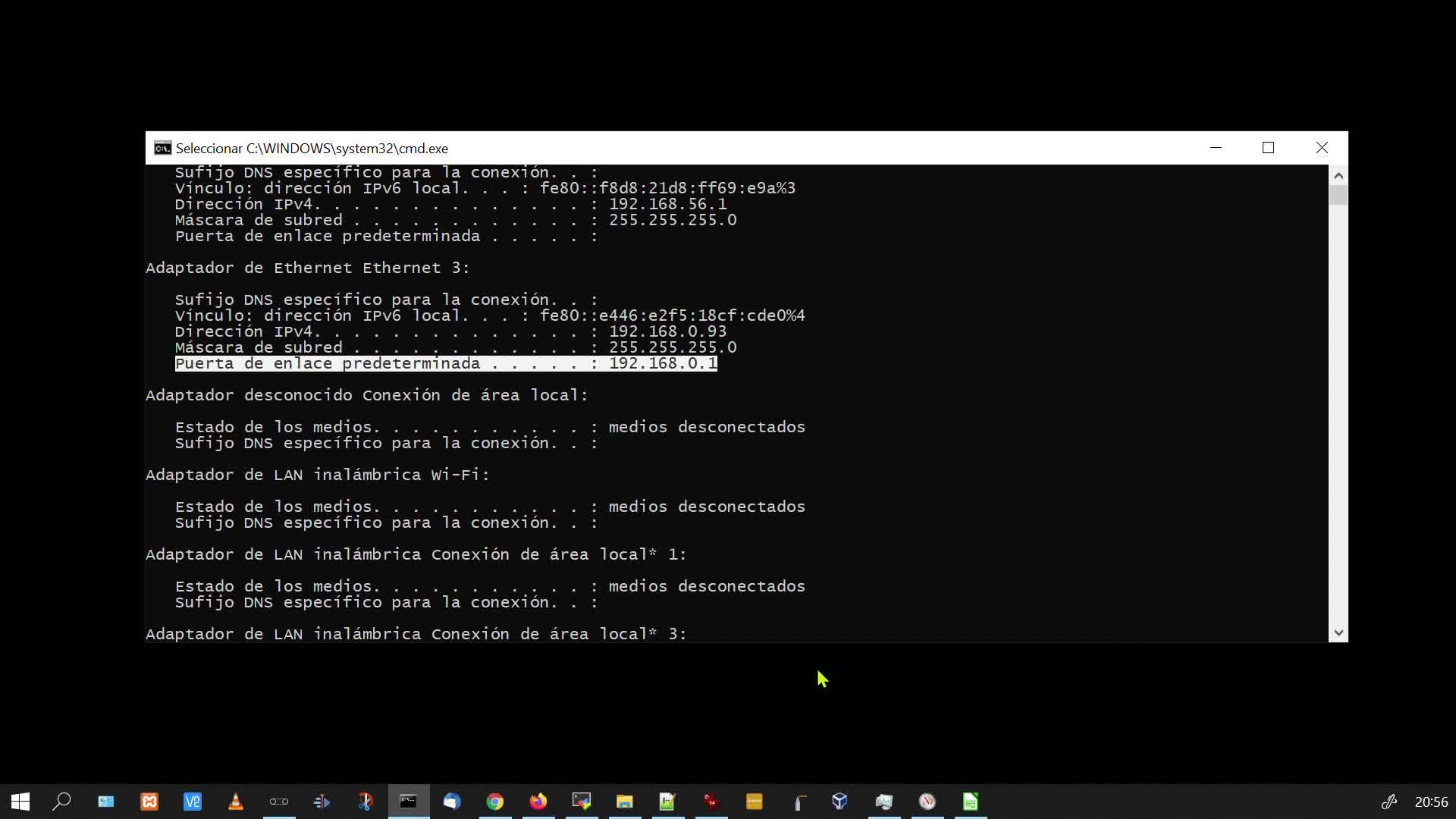Click the cmd.exe icon in the title bar

pos(162,148)
